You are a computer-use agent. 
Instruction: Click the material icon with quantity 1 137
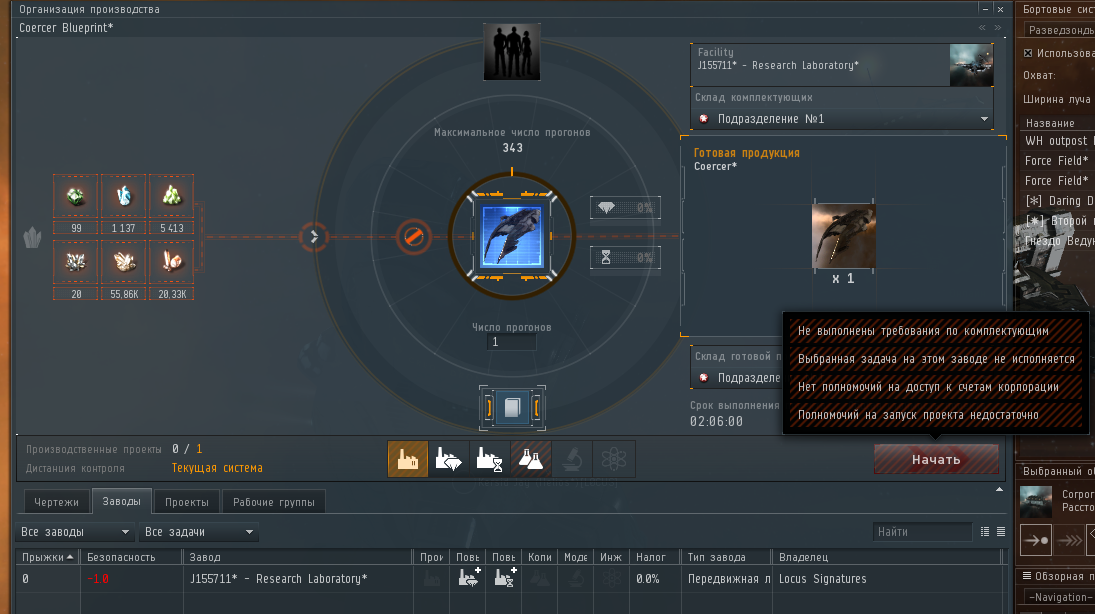124,197
